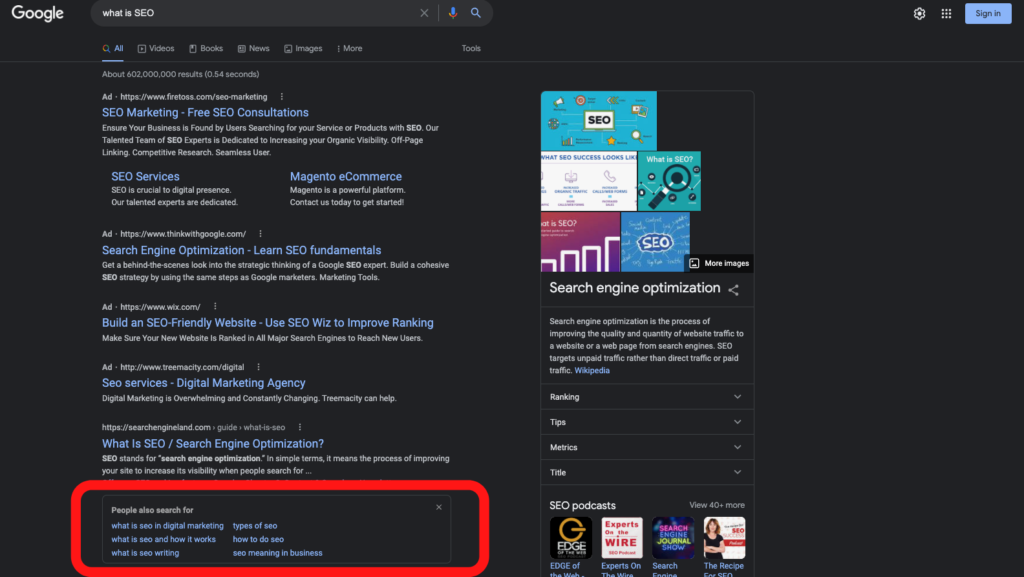Click the Sign in button

(987, 13)
